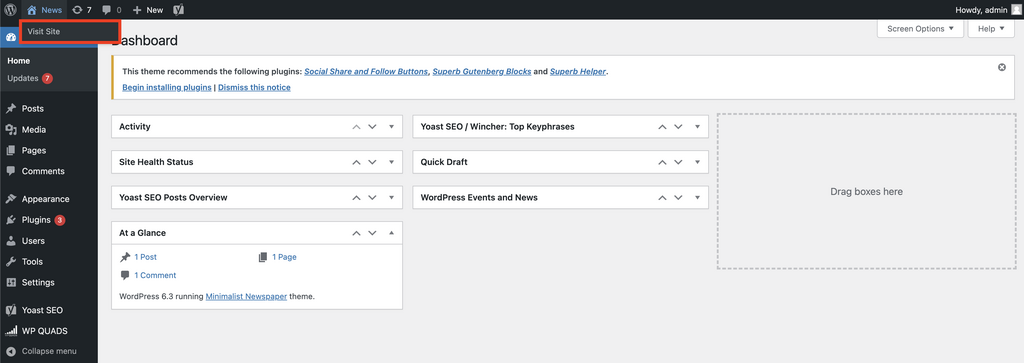This screenshot has width=1024, height=363.
Task: Open the Settings menu label
Action: pos(38,283)
